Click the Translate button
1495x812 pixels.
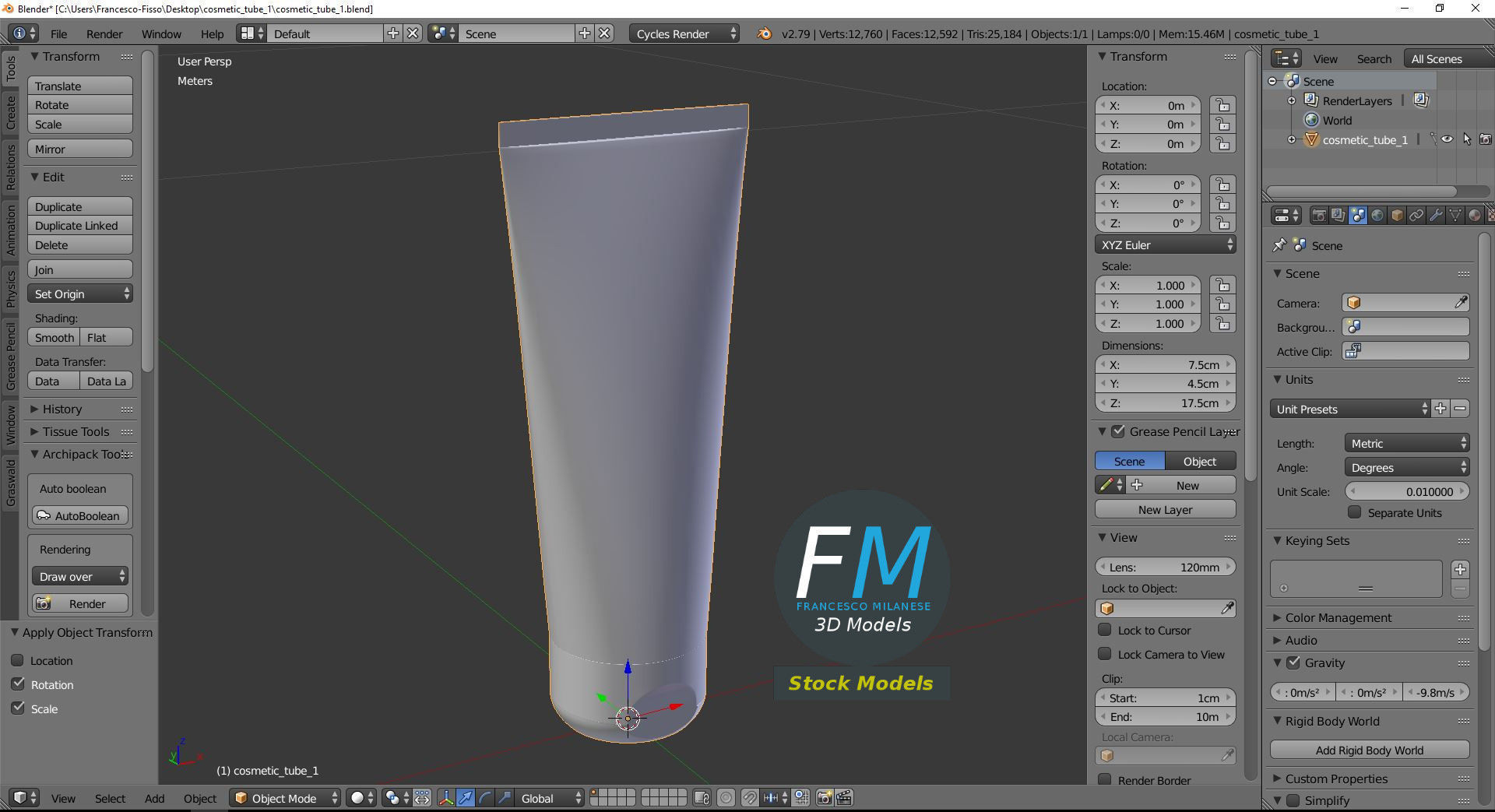coord(80,86)
